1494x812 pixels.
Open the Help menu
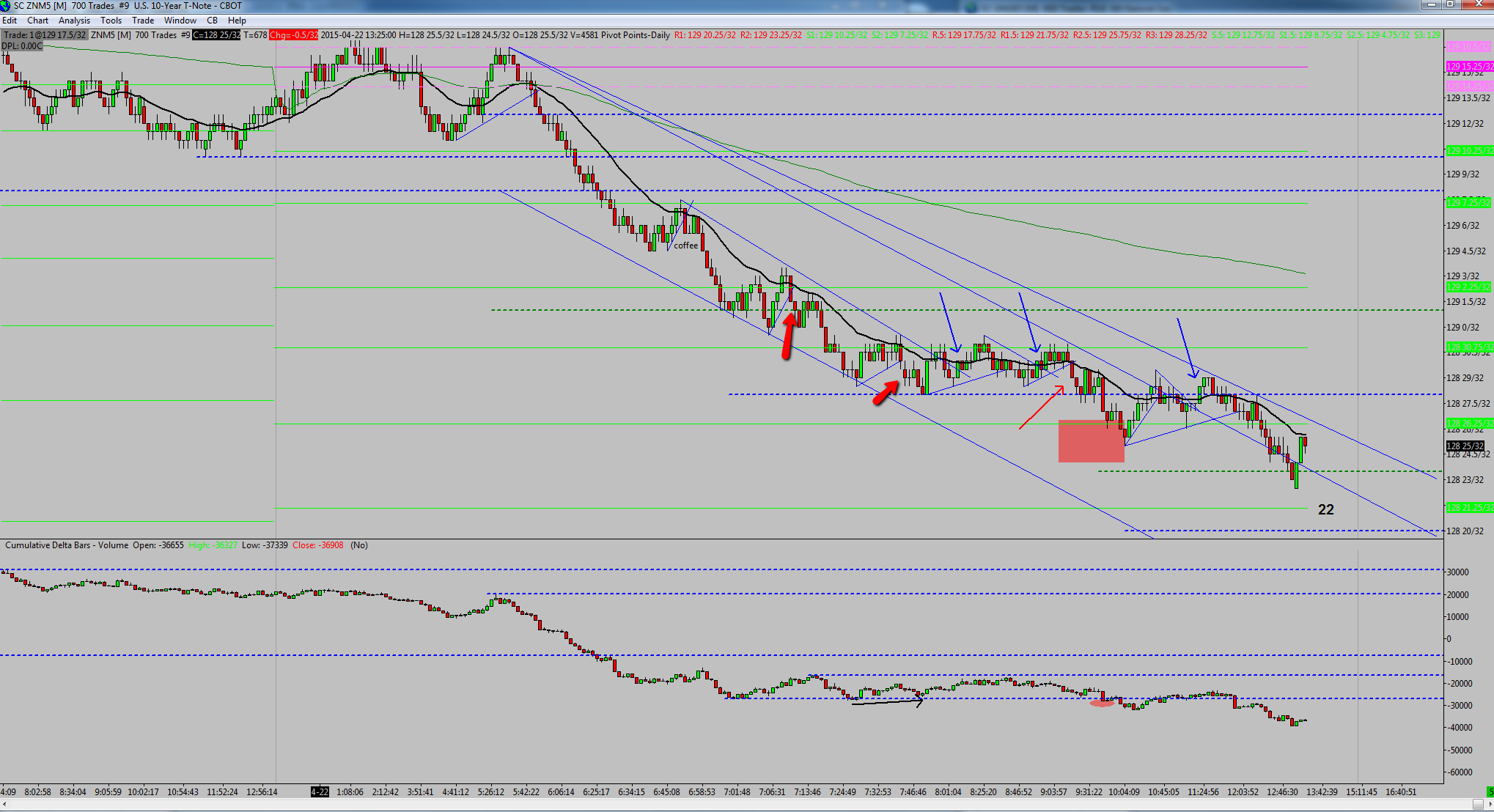(x=237, y=21)
